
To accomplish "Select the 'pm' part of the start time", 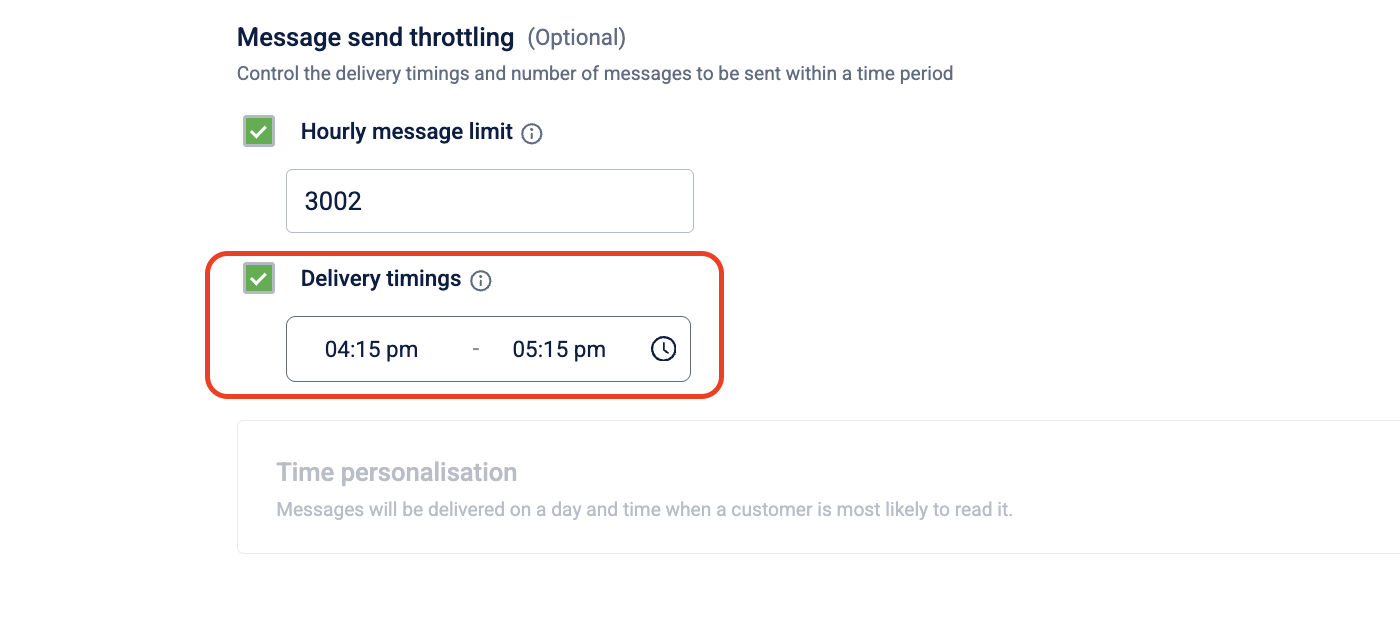I will click(x=402, y=350).
